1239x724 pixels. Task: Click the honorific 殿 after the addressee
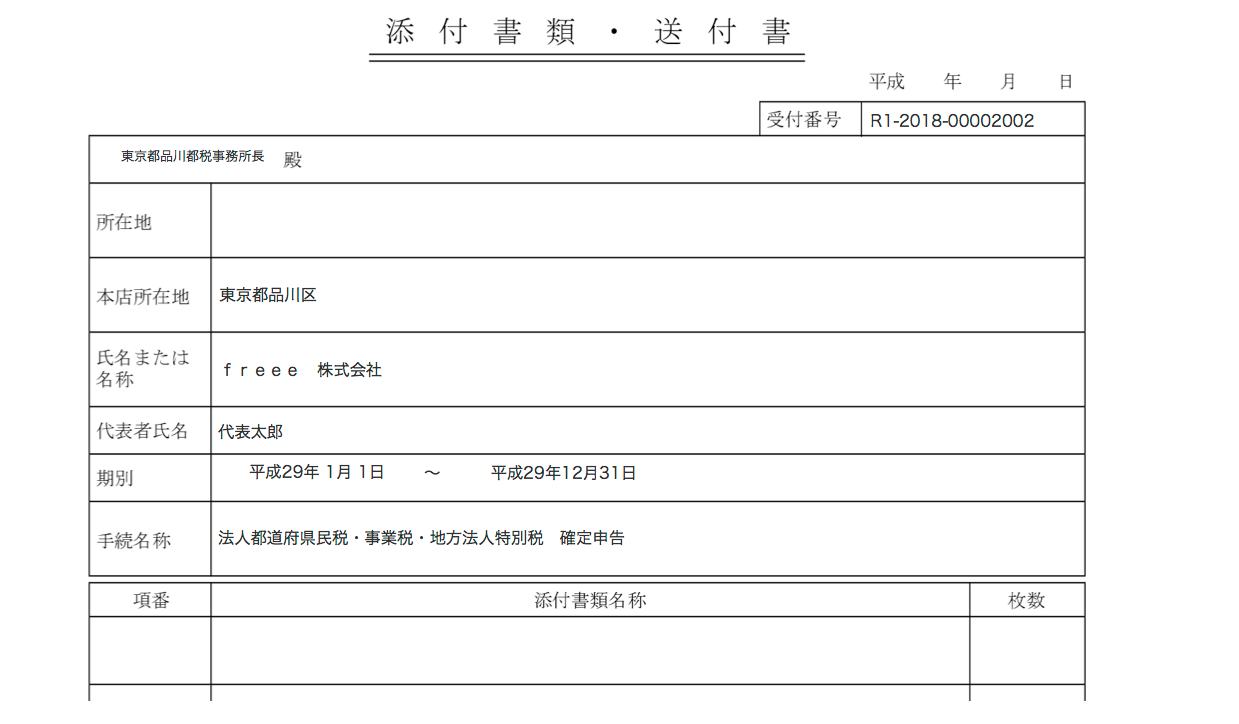coord(292,160)
